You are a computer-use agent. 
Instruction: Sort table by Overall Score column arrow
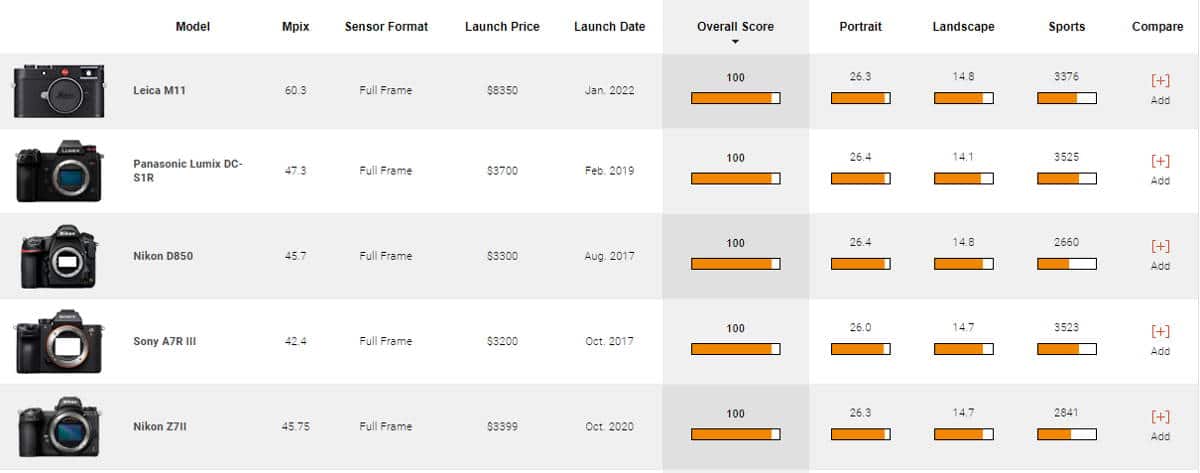(735, 42)
